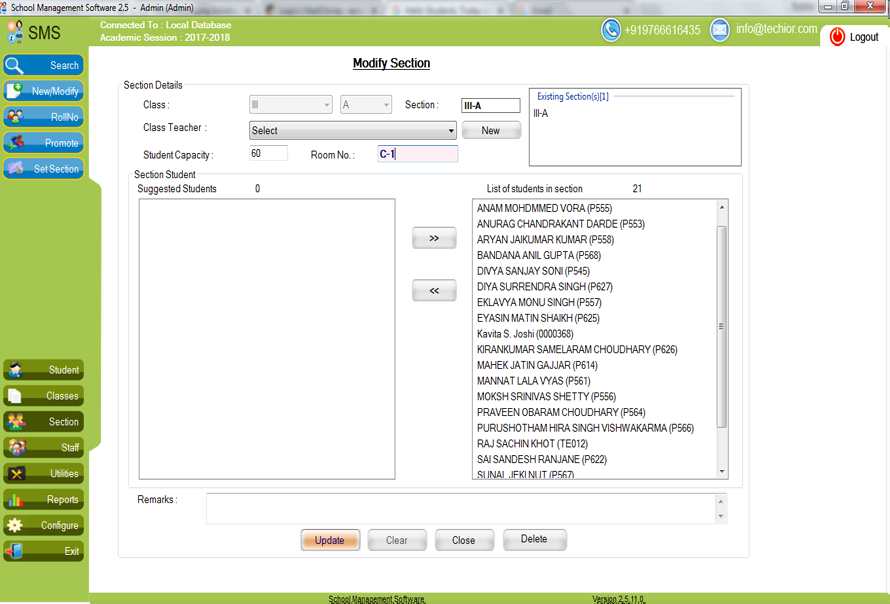Select ANURAG CHANDRAKANT DARDE (P553)
This screenshot has height=604, width=890.
(561, 224)
